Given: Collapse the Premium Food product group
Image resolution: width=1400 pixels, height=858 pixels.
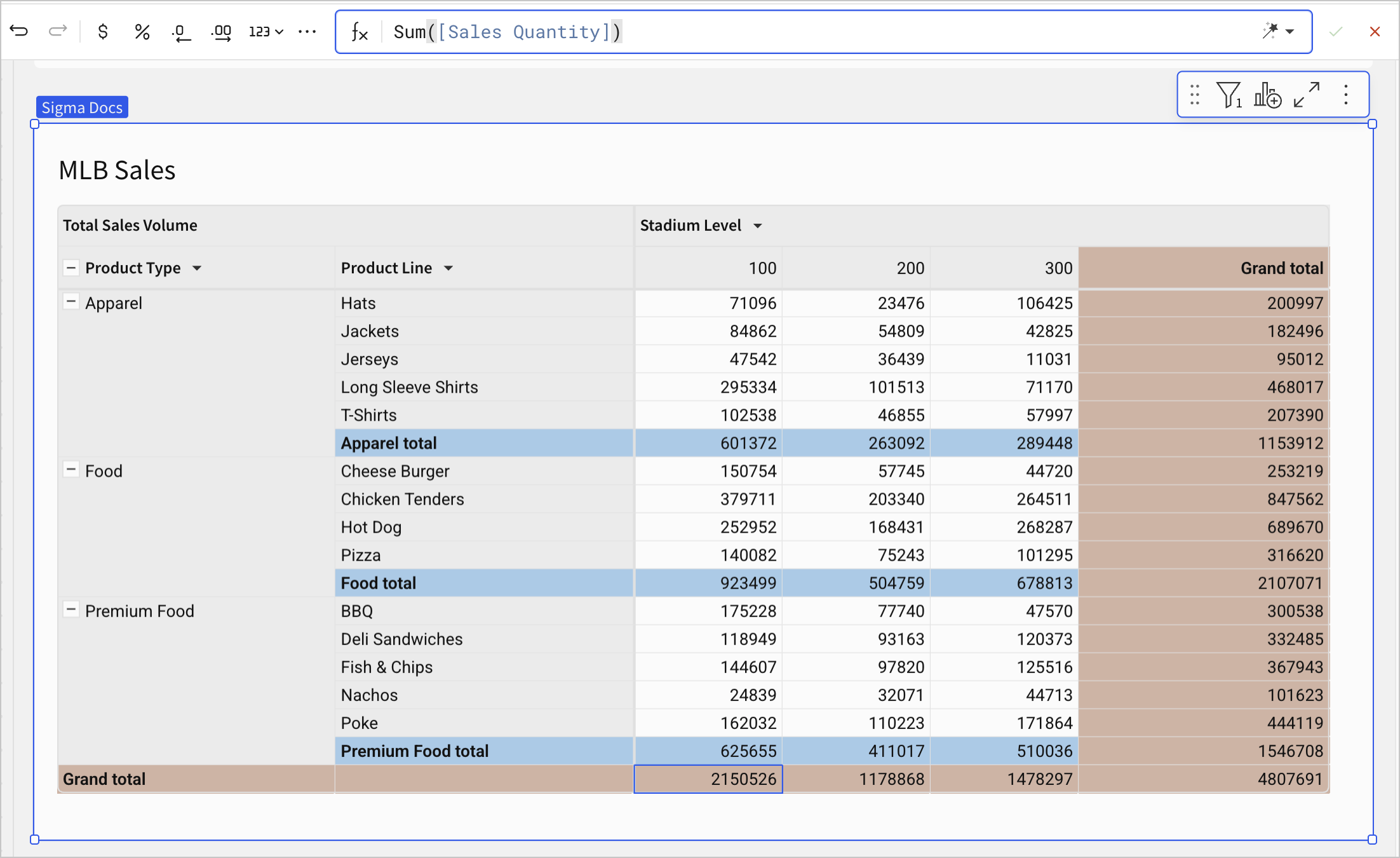Looking at the screenshot, I should [71, 609].
